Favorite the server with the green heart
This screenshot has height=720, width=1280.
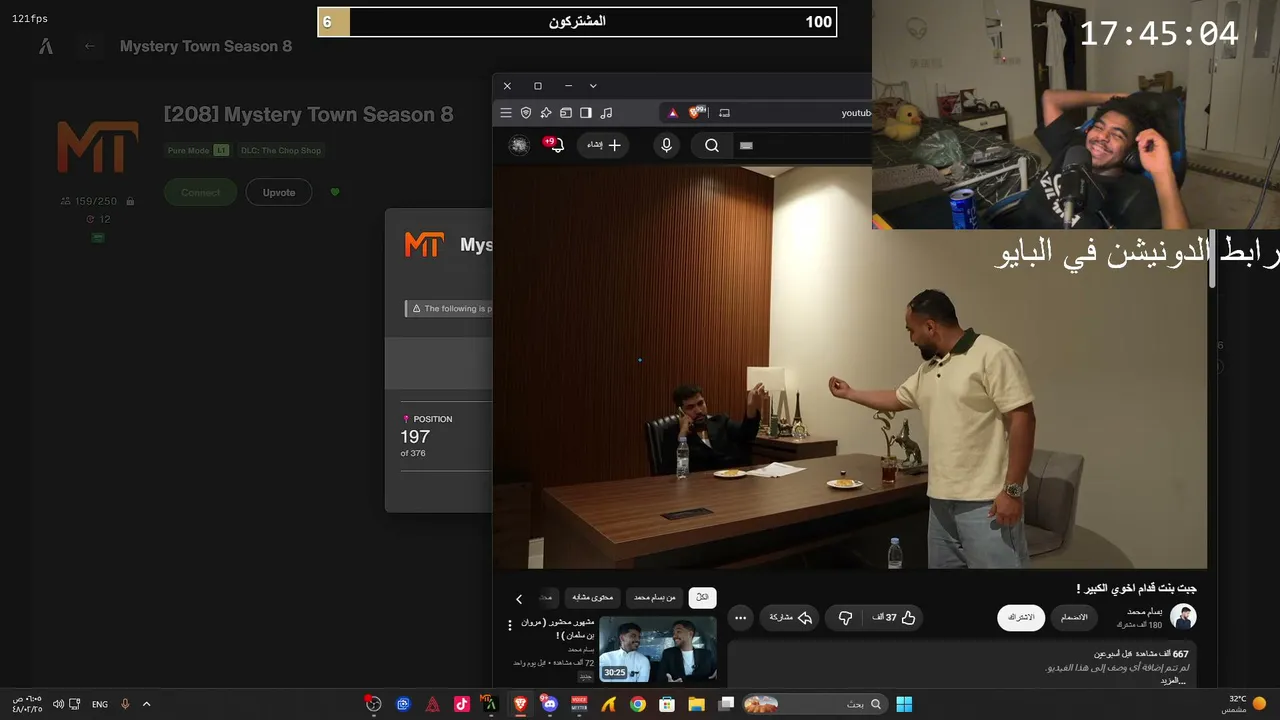[334, 192]
